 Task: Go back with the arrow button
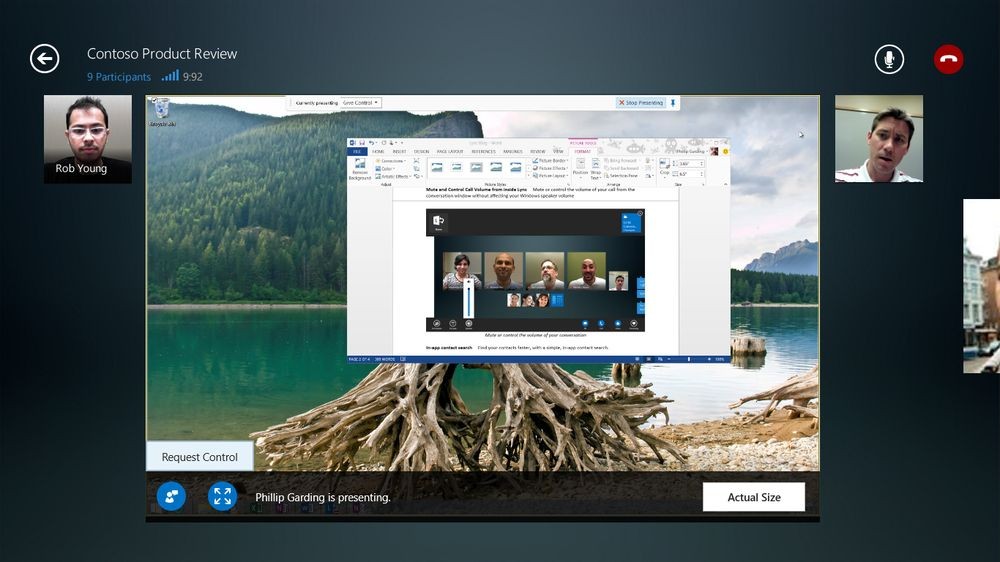tap(45, 59)
